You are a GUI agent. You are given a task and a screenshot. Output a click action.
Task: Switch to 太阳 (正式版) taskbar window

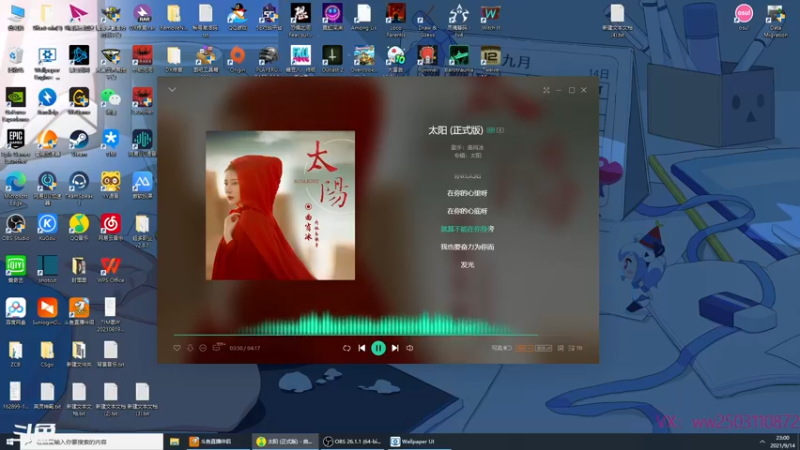pyautogui.click(x=285, y=441)
